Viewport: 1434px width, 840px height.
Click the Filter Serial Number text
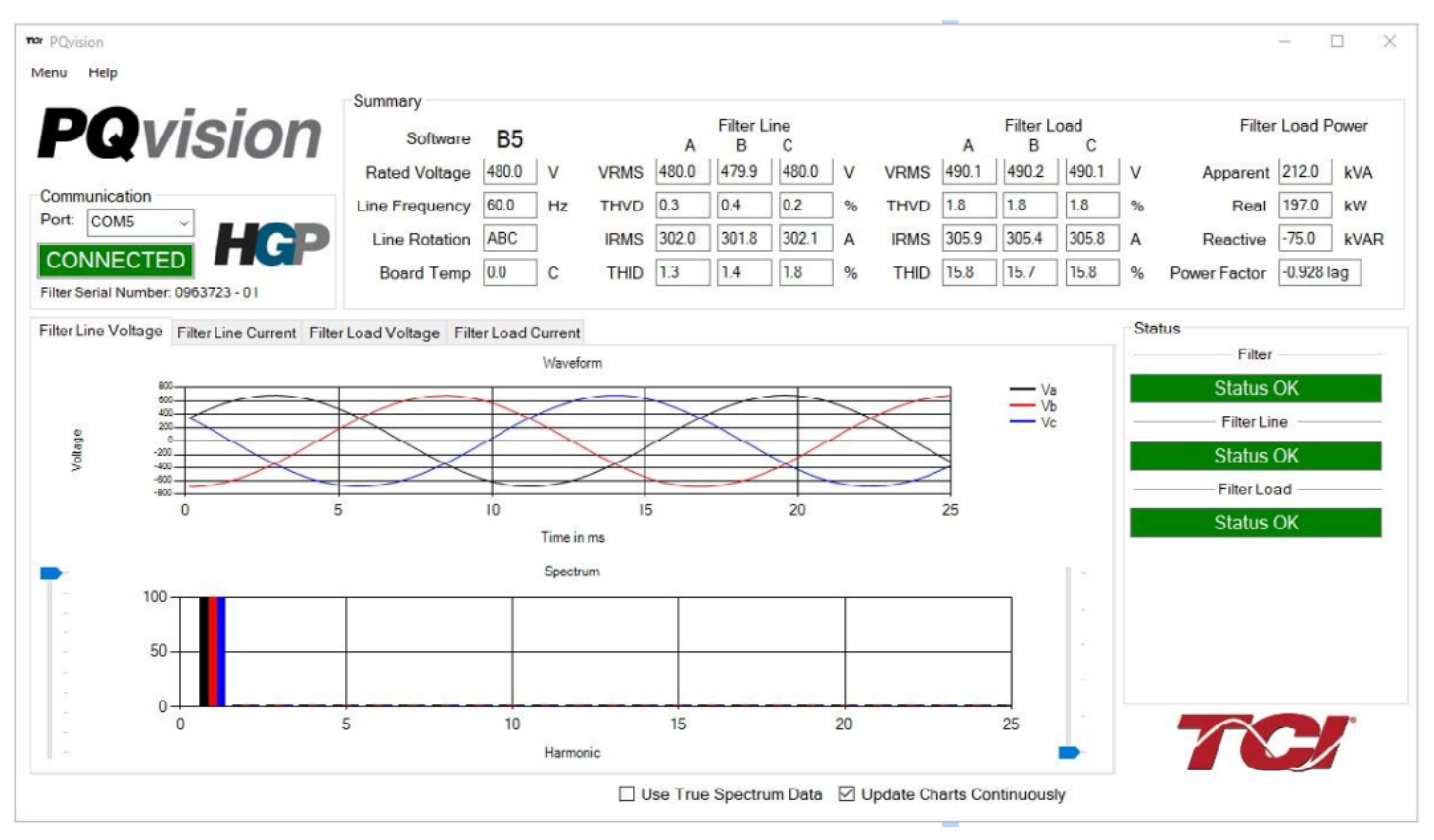(x=149, y=293)
